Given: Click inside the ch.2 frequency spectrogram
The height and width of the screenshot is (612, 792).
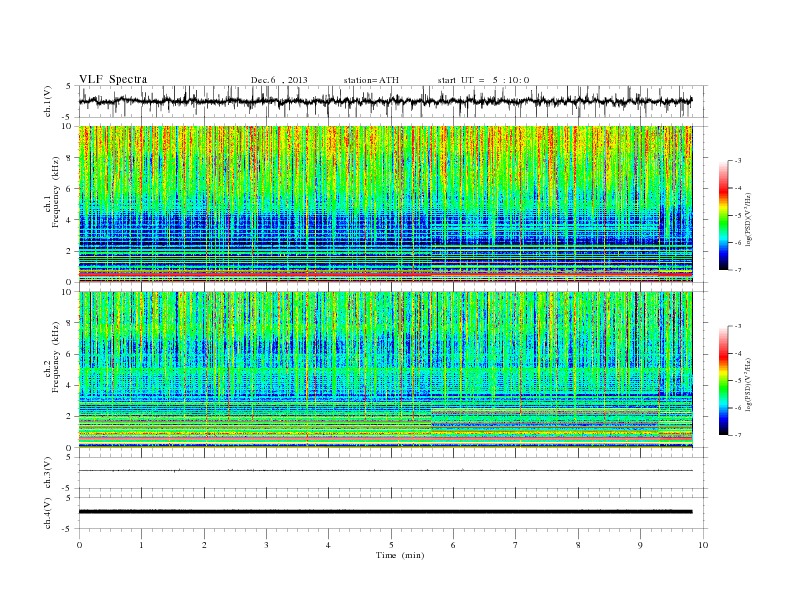Looking at the screenshot, I should 385,370.
